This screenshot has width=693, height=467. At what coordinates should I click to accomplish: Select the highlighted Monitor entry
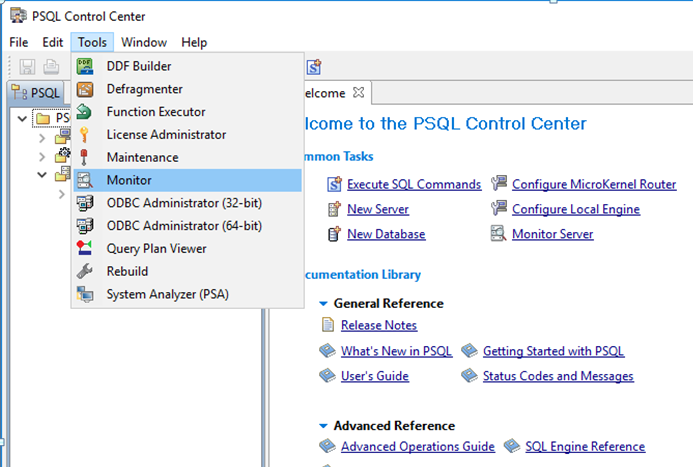coord(188,180)
